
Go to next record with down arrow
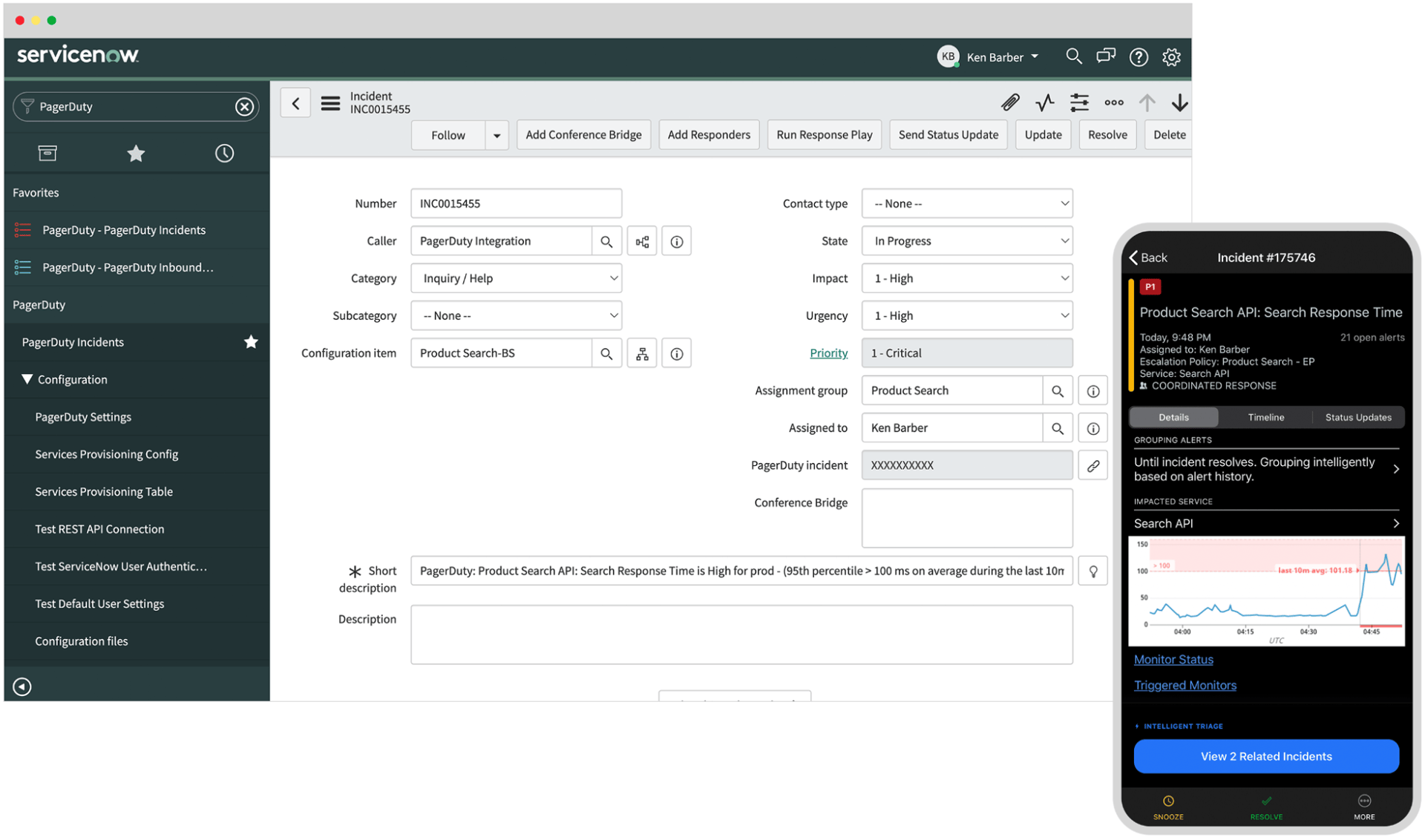(x=1180, y=102)
